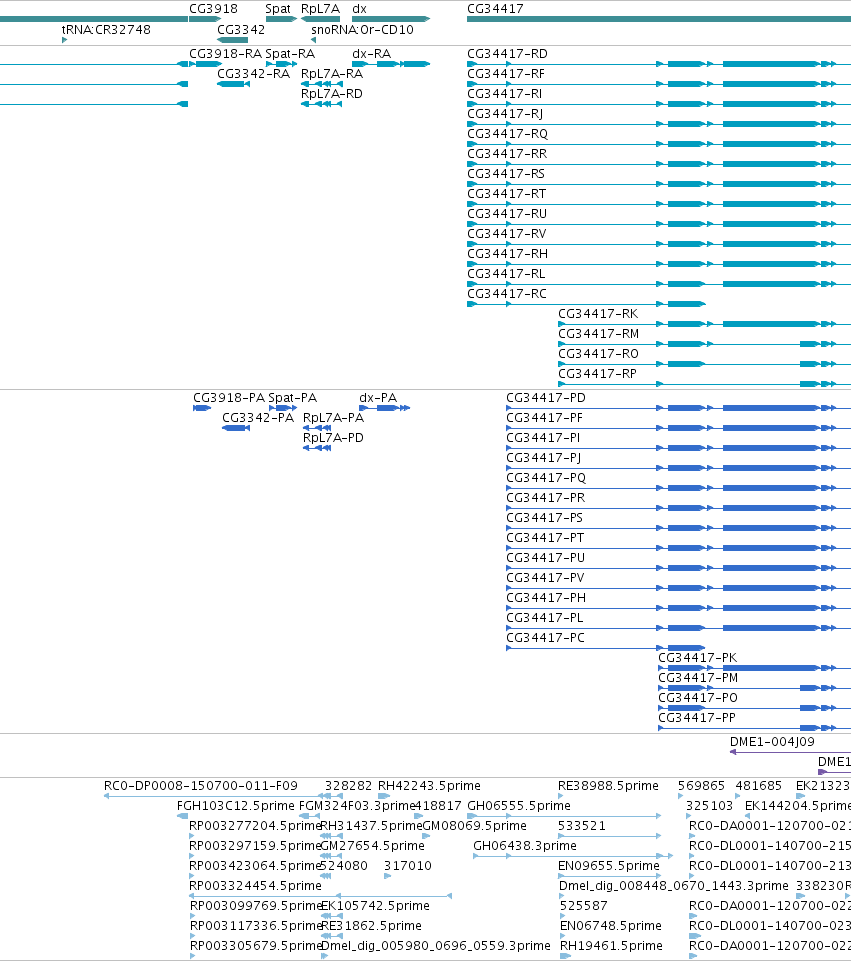Click the Spat gene label
Image resolution: width=851 pixels, height=961 pixels.
pos(278,9)
